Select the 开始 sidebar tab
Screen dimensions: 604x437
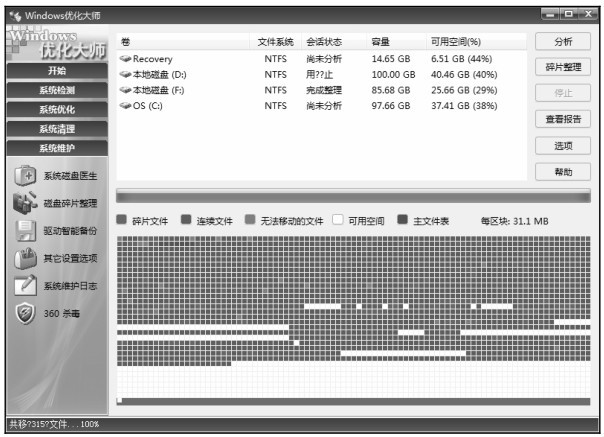[57, 71]
